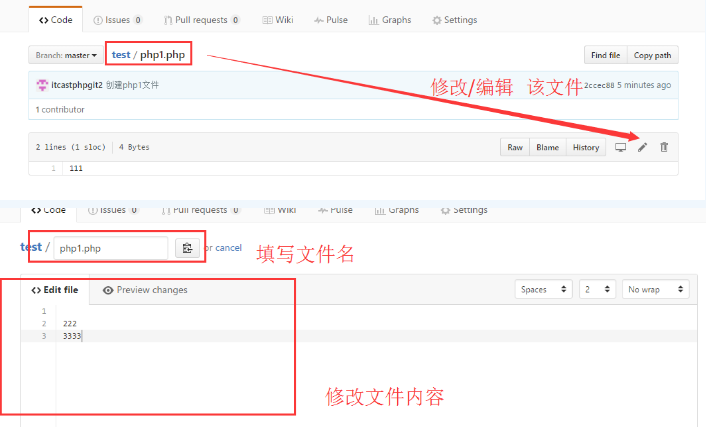
Task: Click the Raw button
Action: tap(515, 147)
